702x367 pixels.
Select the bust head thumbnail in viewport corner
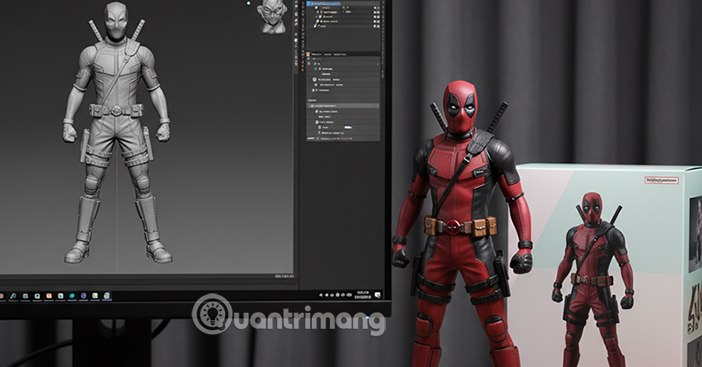(x=274, y=16)
